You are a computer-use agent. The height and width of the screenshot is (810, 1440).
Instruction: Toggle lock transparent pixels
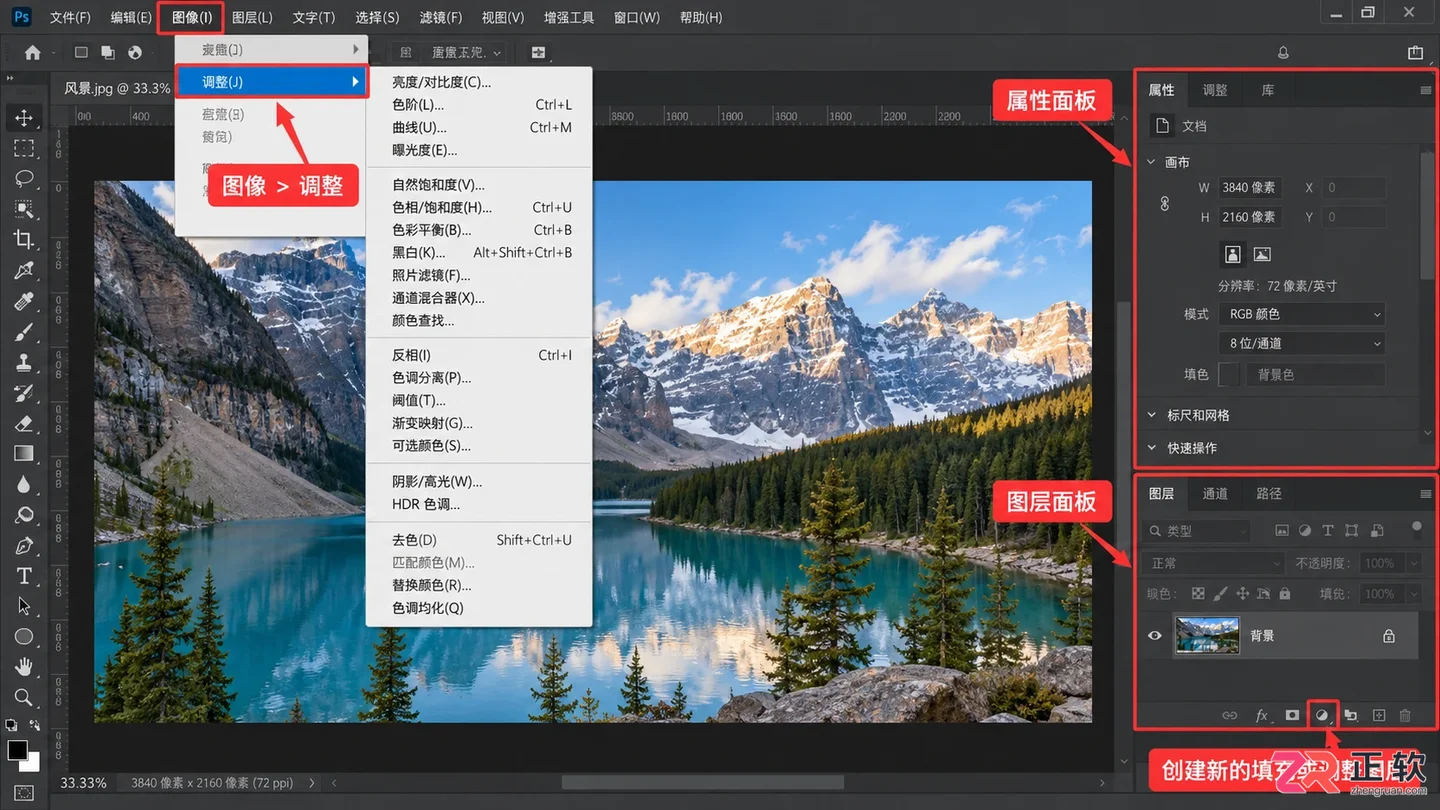(1198, 593)
